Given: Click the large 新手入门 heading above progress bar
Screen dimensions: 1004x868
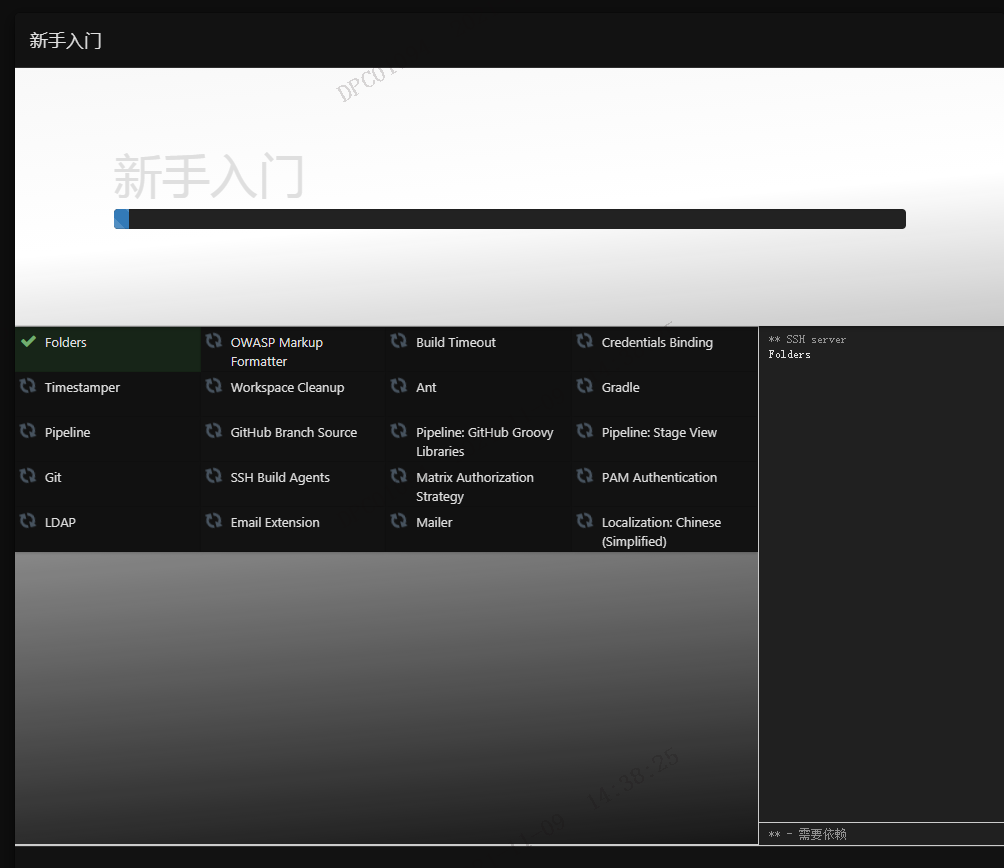Looking at the screenshot, I should [x=209, y=176].
